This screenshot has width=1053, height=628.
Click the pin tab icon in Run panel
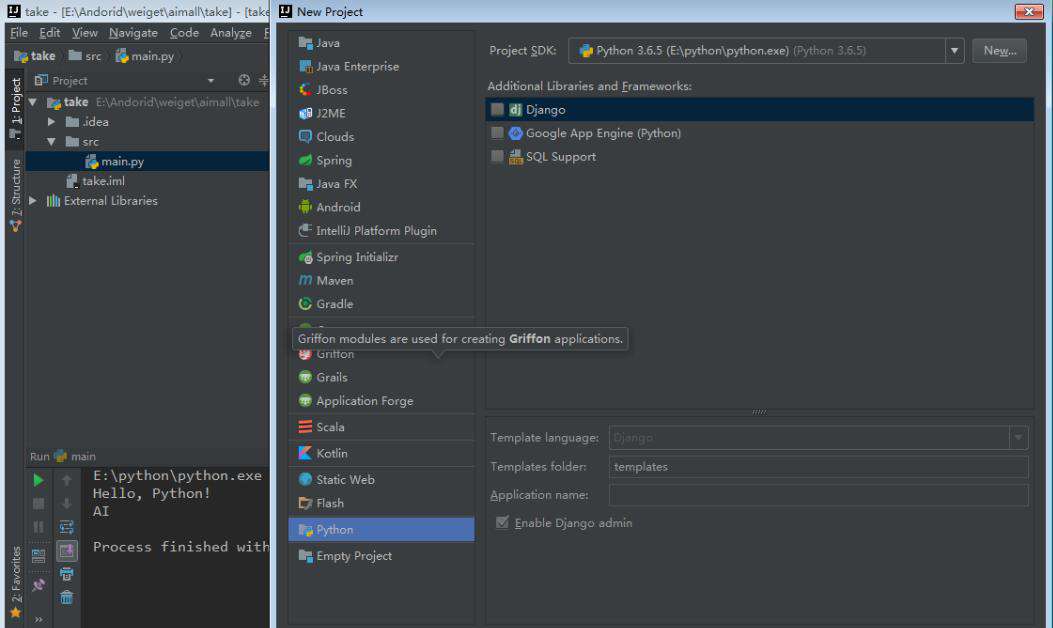38,584
